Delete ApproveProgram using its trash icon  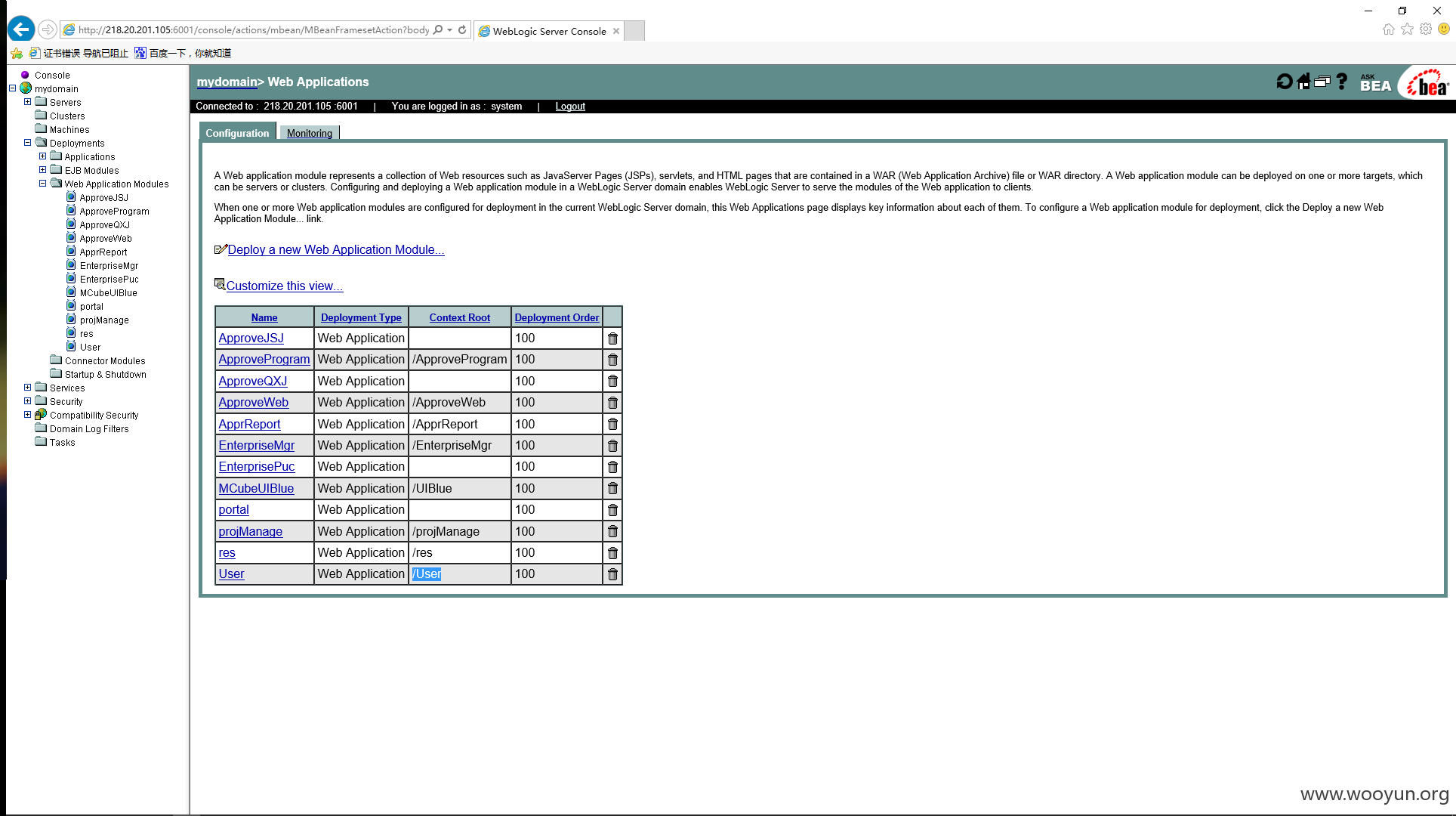612,360
